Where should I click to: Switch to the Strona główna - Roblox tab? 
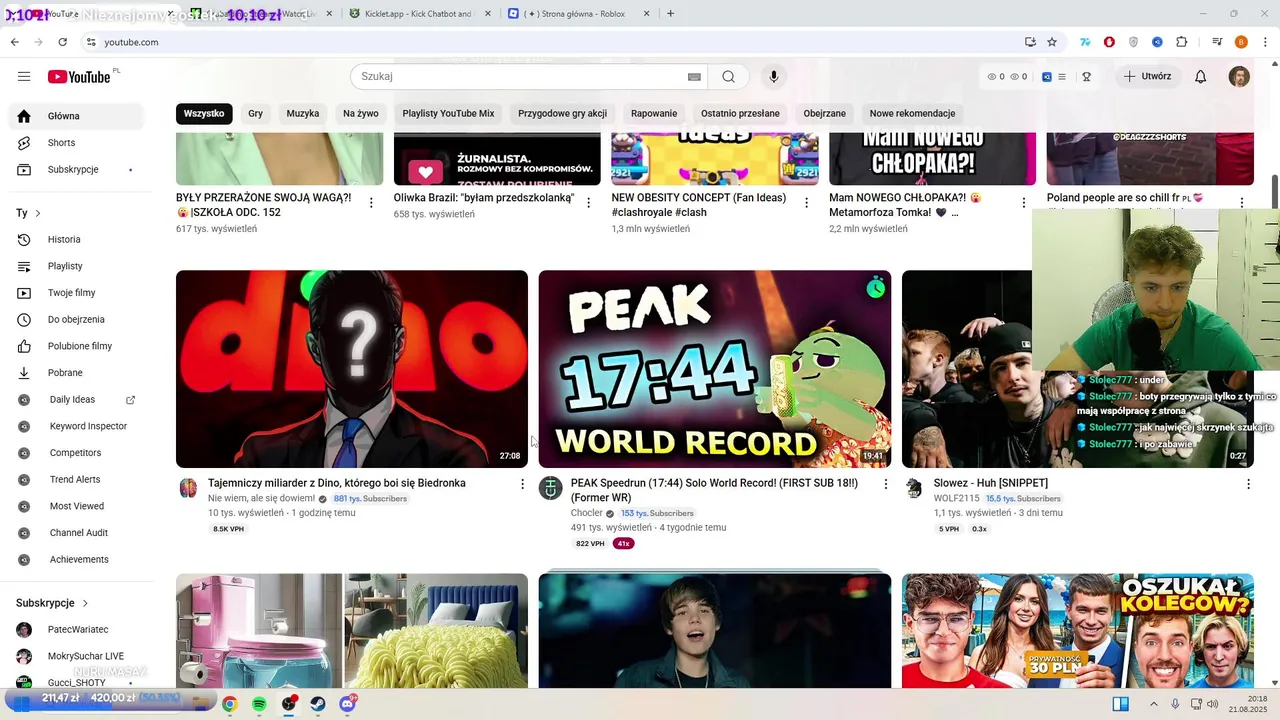(578, 14)
